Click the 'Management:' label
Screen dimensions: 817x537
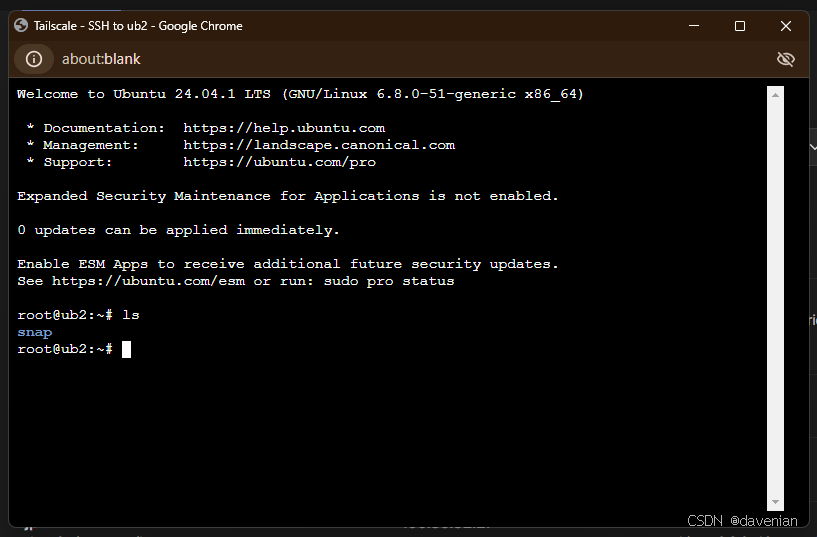point(91,145)
